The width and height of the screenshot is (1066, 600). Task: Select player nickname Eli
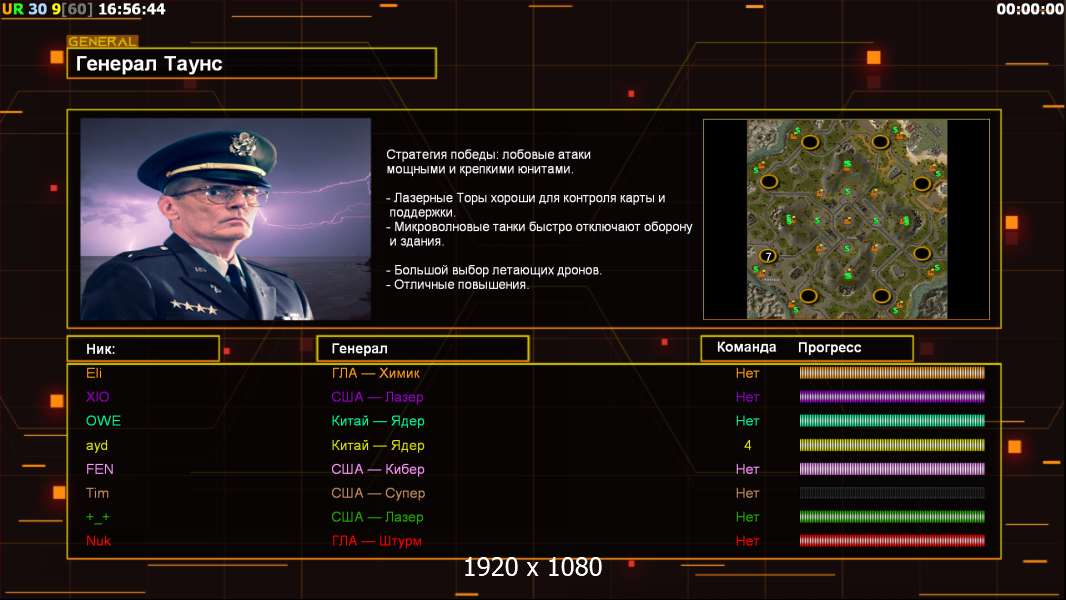tap(94, 373)
